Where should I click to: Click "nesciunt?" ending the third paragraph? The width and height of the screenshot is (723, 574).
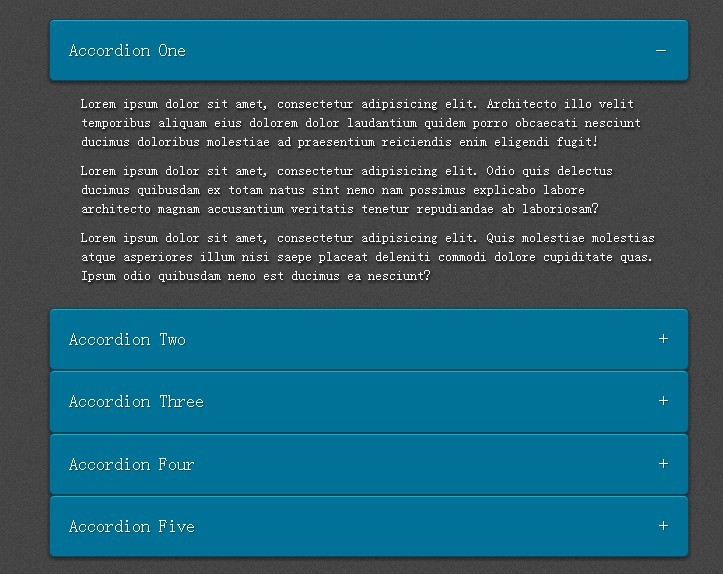(399, 276)
